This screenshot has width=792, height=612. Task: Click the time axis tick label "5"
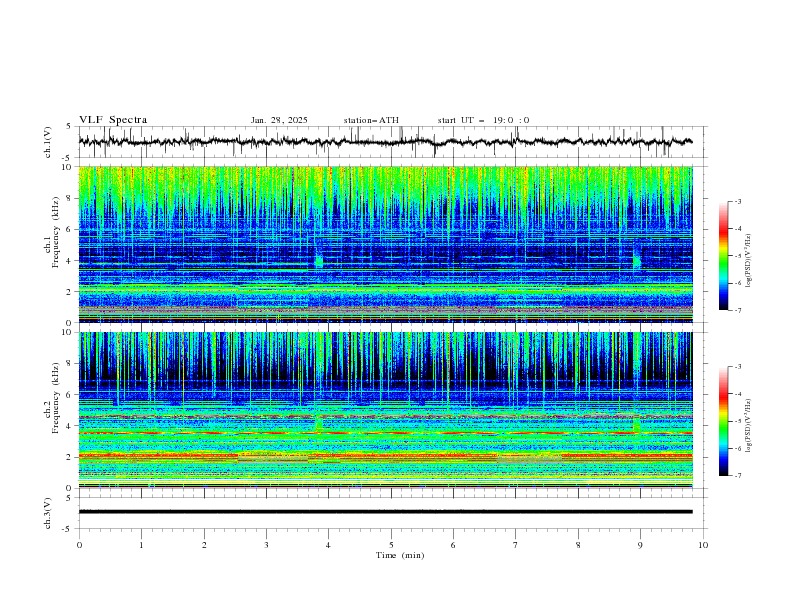coord(391,545)
